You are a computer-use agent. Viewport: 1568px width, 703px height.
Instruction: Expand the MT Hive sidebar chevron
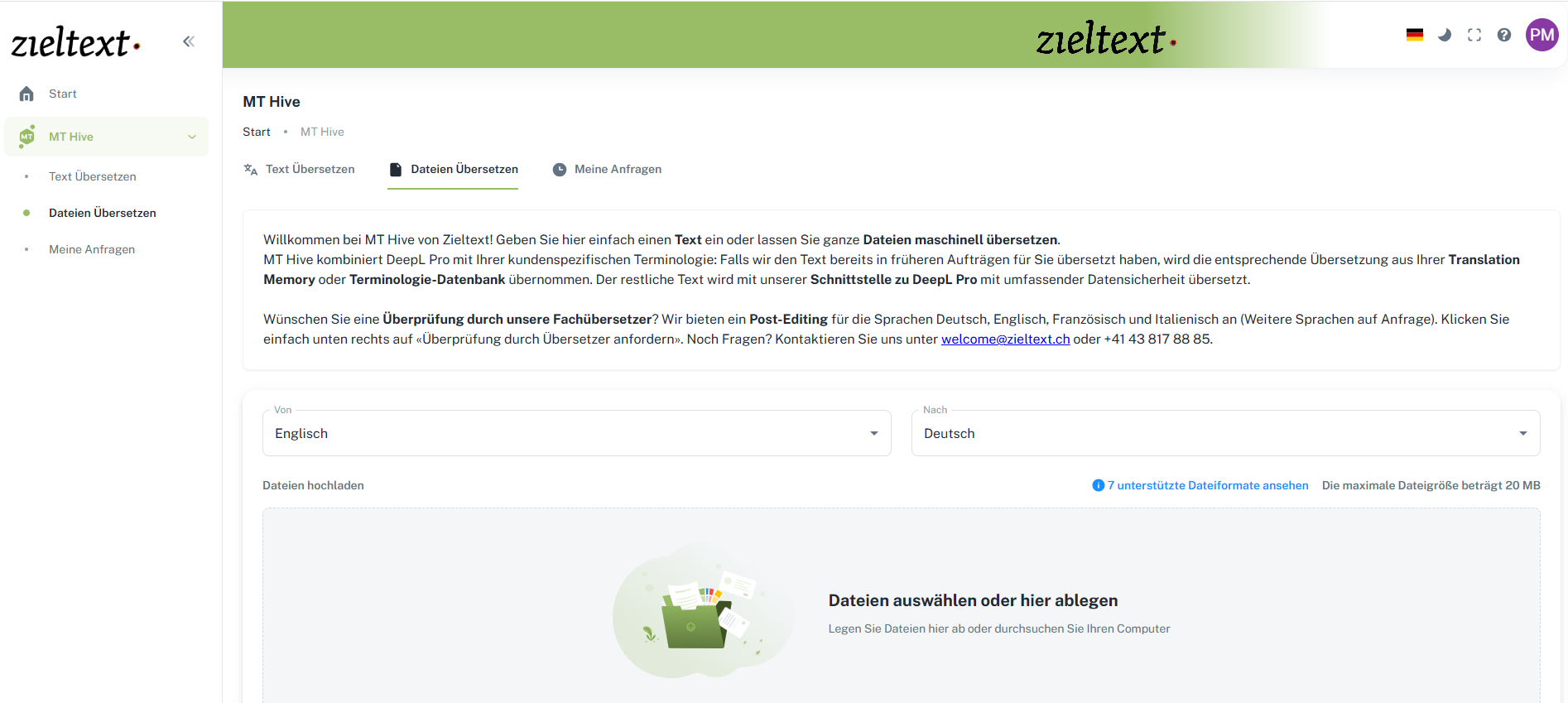pyautogui.click(x=192, y=137)
